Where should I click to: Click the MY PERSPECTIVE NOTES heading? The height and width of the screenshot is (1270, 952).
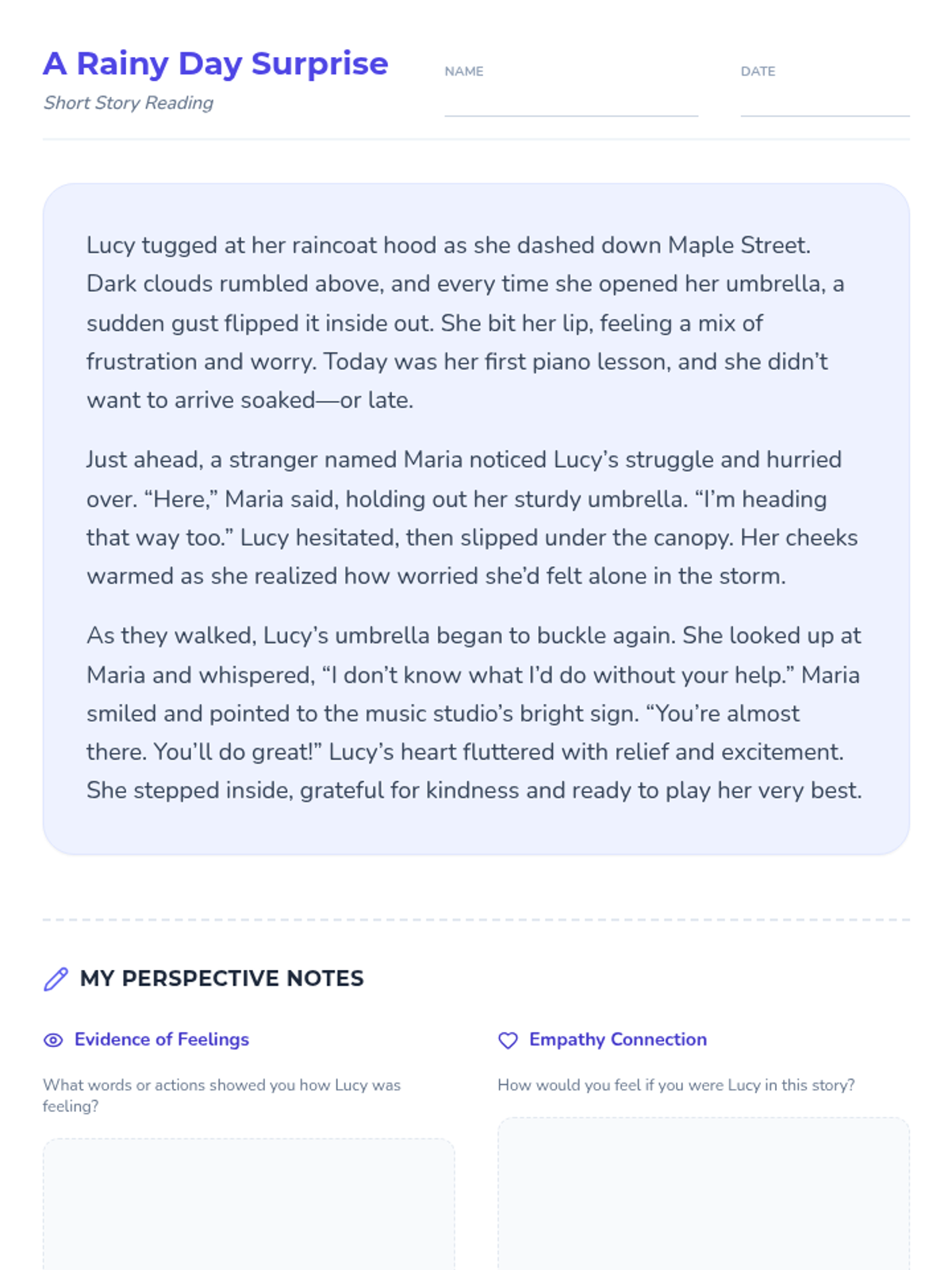(x=222, y=978)
